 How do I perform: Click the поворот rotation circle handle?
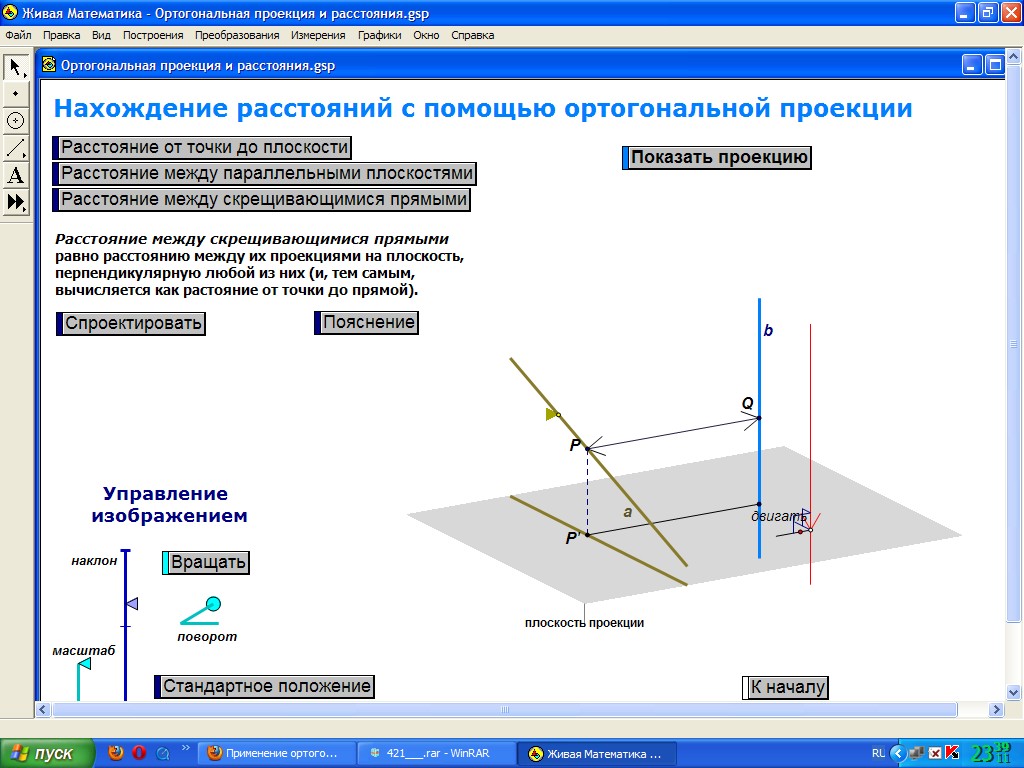[x=213, y=603]
